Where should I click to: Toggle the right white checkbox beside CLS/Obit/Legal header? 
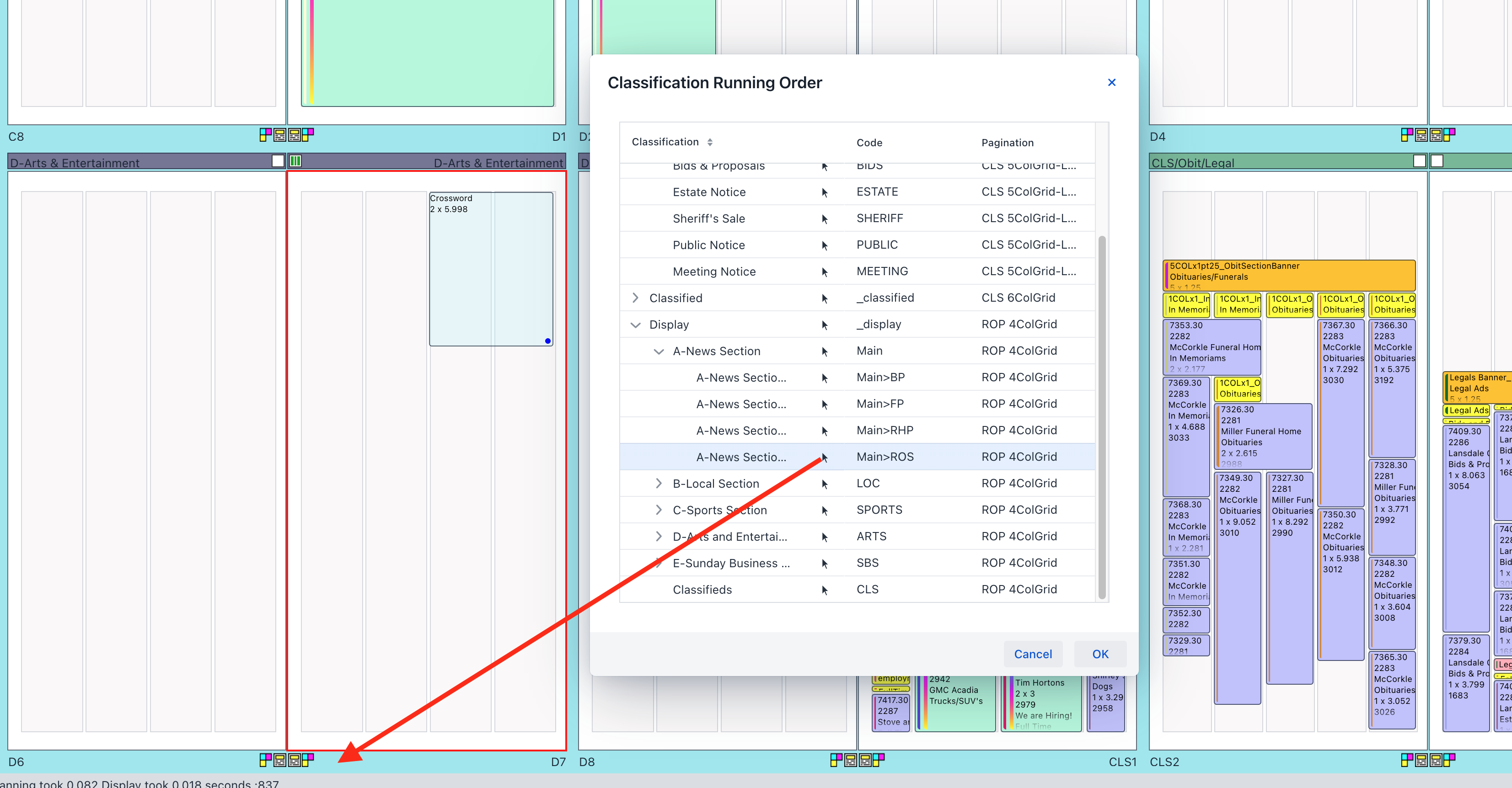1437,161
